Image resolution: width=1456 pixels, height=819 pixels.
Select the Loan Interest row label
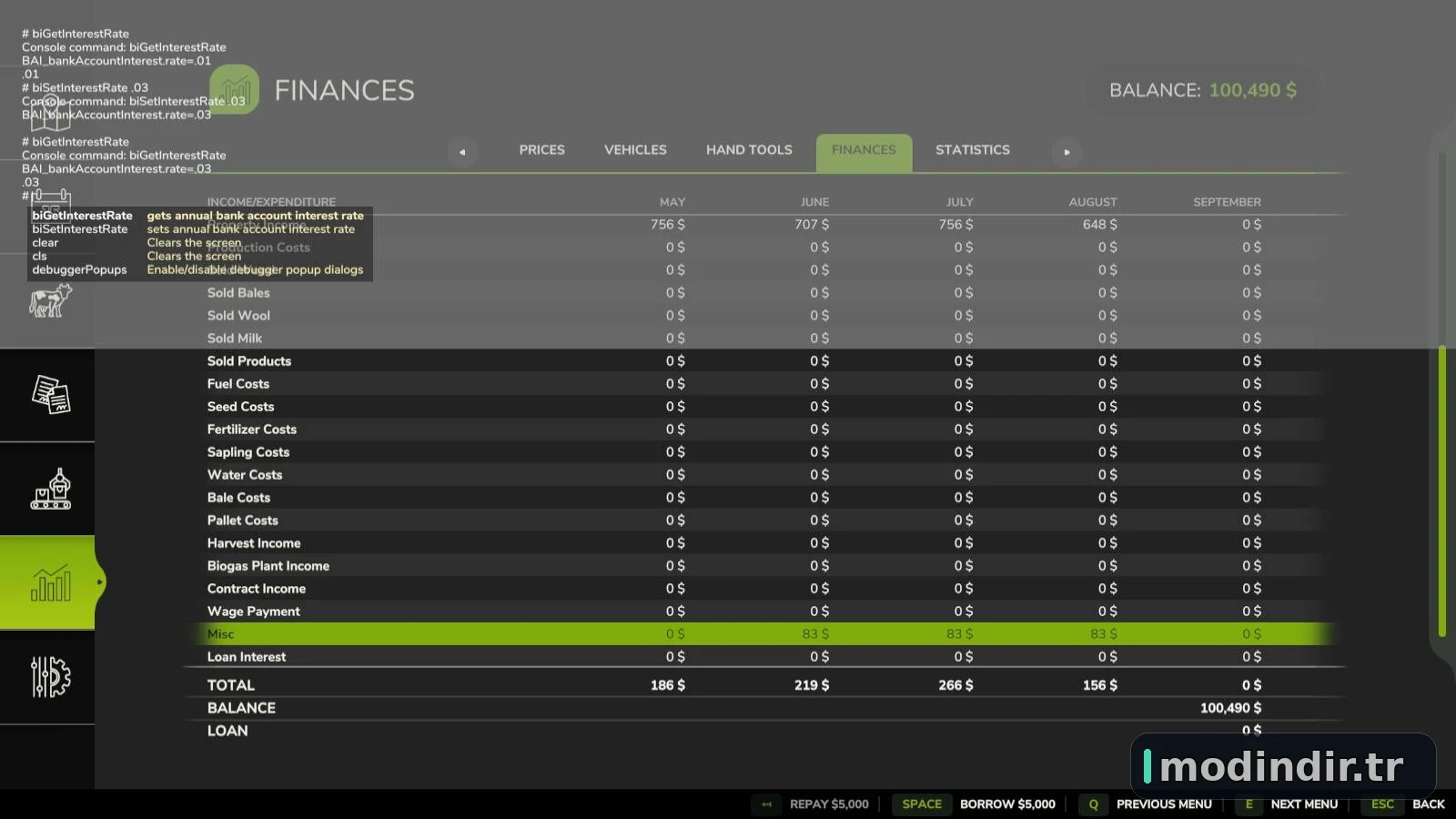pyautogui.click(x=247, y=657)
